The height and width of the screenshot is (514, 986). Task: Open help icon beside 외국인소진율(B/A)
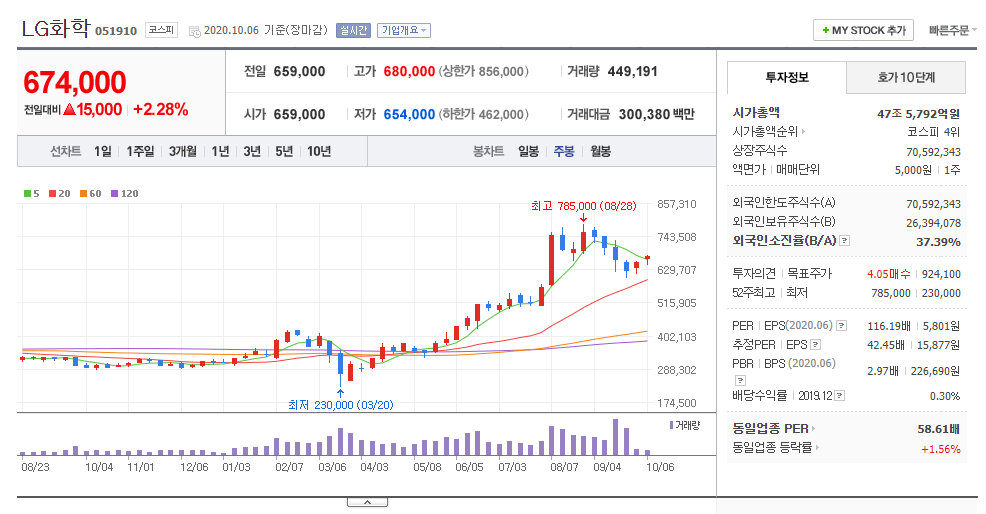coord(845,240)
